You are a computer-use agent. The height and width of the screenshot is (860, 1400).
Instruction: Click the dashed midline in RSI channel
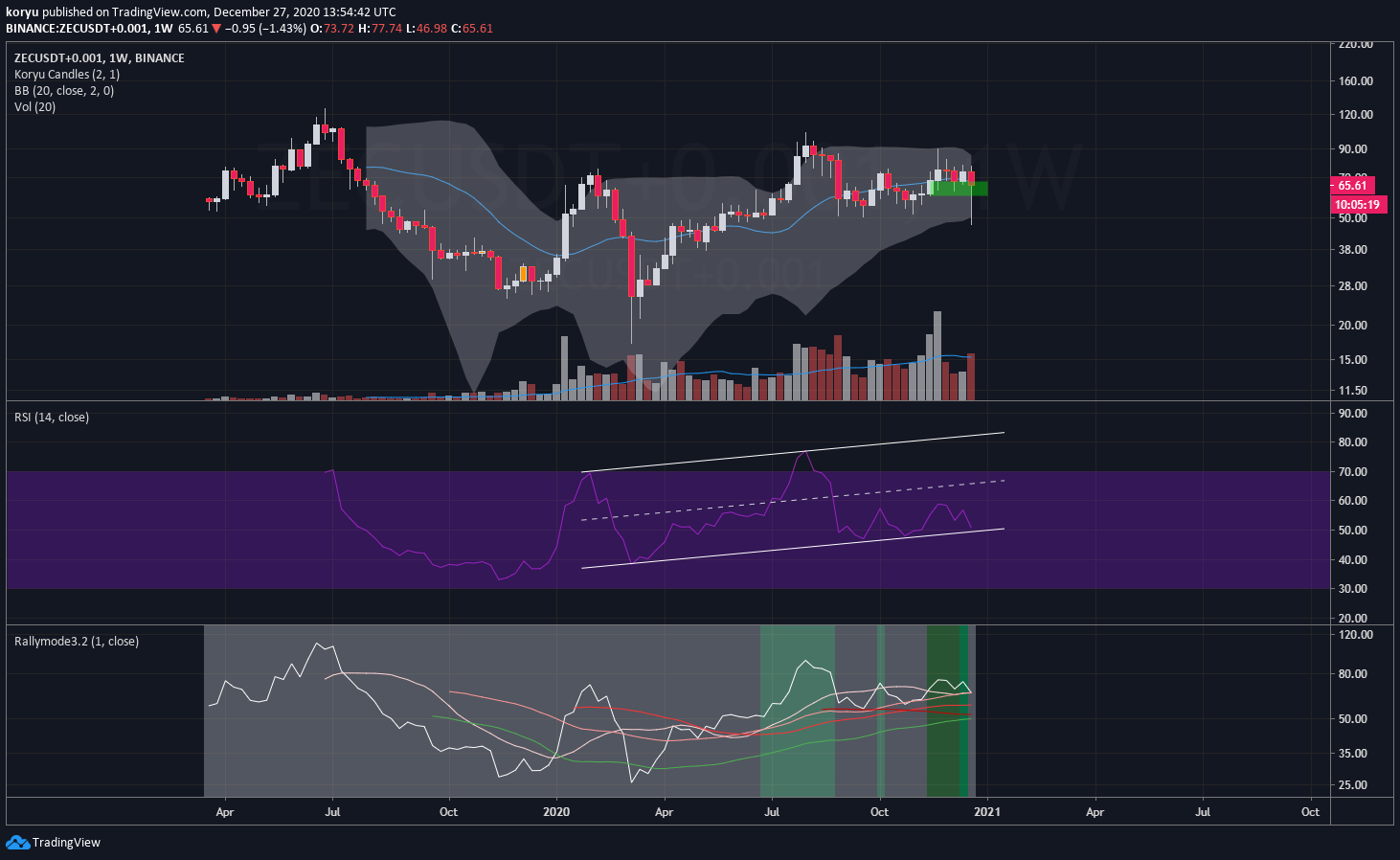tap(793, 500)
